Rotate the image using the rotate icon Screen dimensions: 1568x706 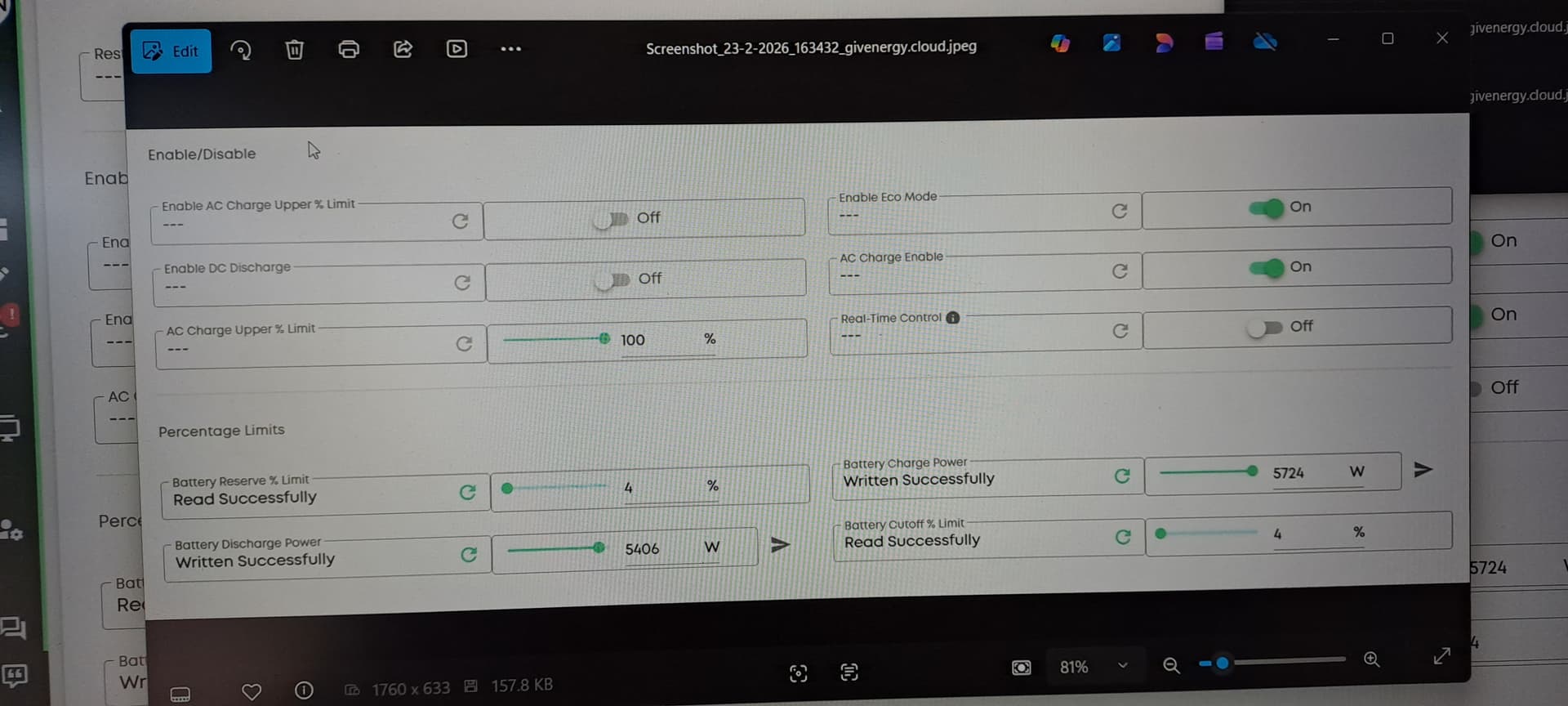click(241, 51)
